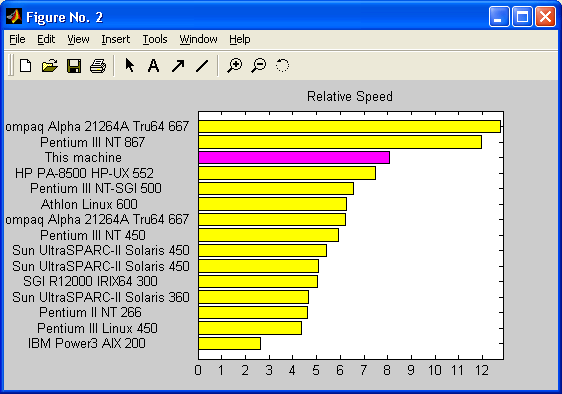Click the Athlon Linux 600 bar

[x=272, y=204]
